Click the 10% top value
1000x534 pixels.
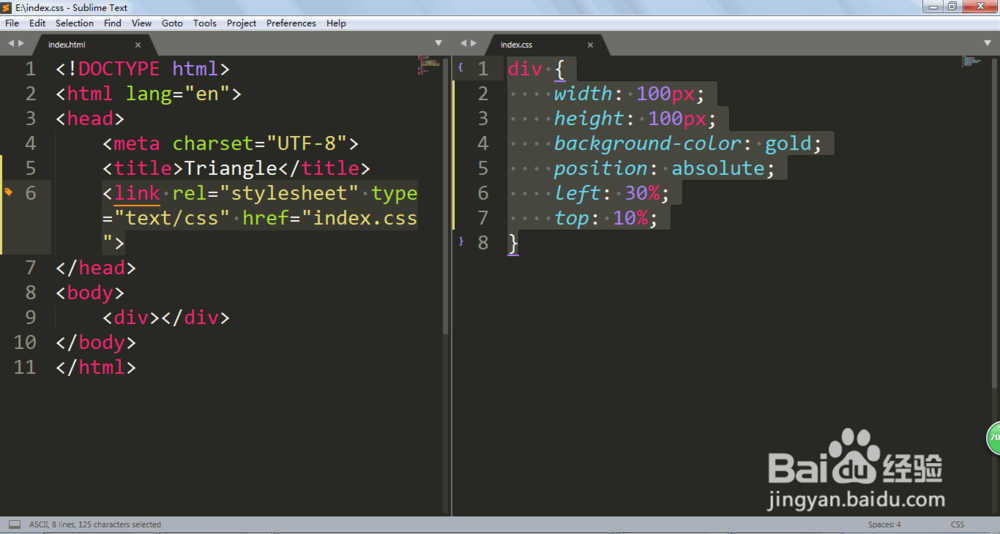[x=630, y=218]
